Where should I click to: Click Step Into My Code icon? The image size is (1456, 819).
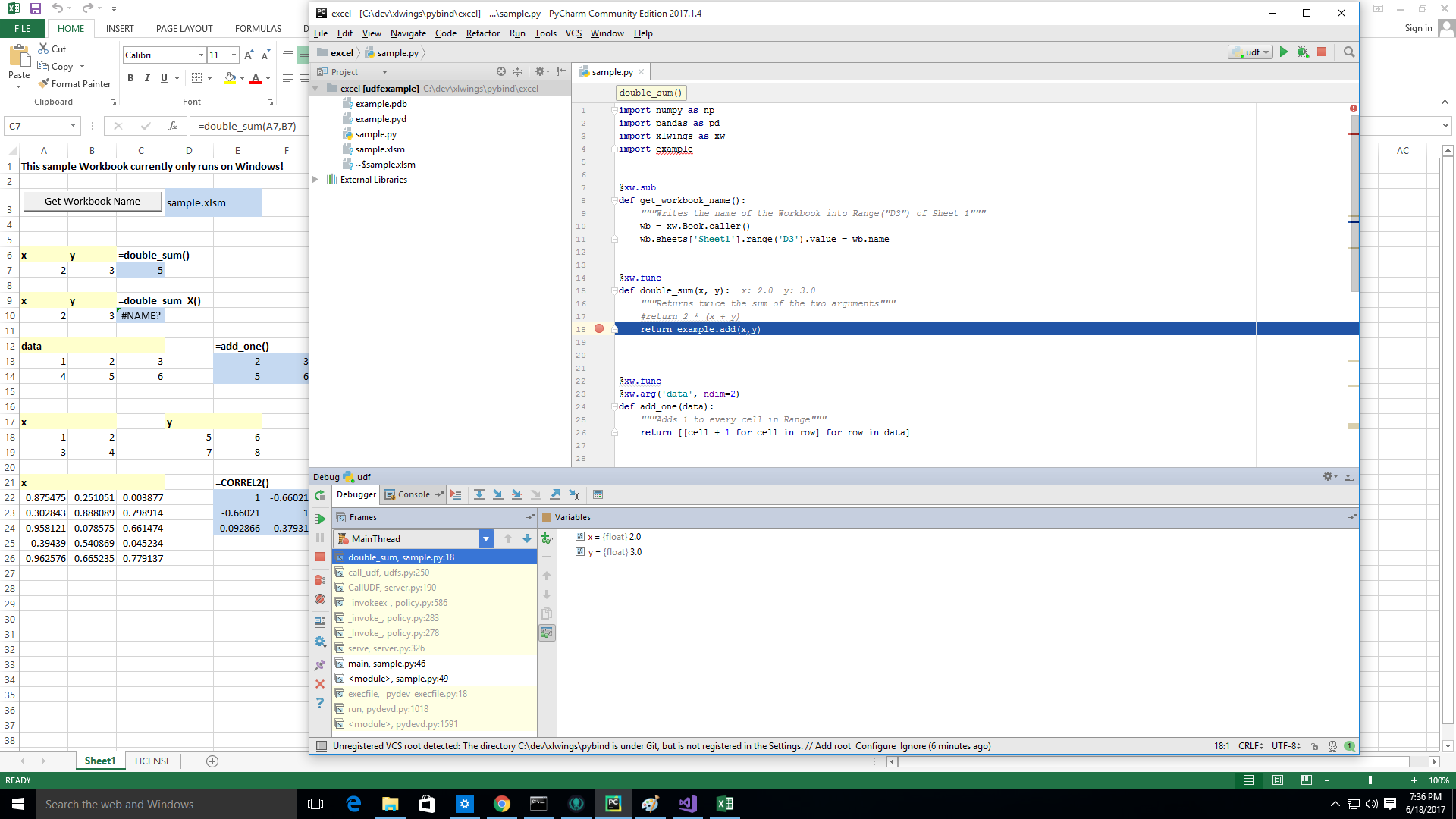pos(517,494)
